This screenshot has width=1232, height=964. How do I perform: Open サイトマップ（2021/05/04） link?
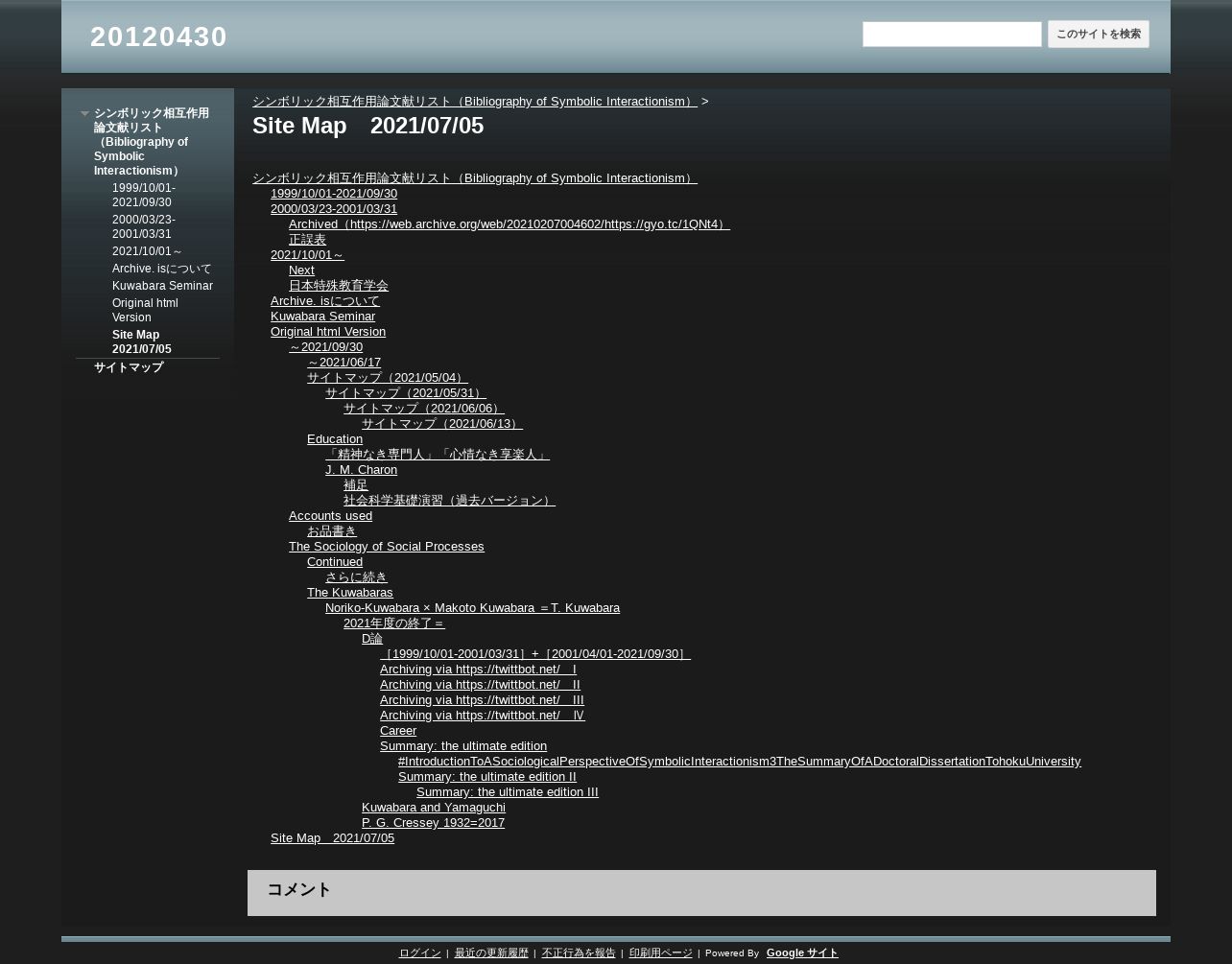(388, 377)
